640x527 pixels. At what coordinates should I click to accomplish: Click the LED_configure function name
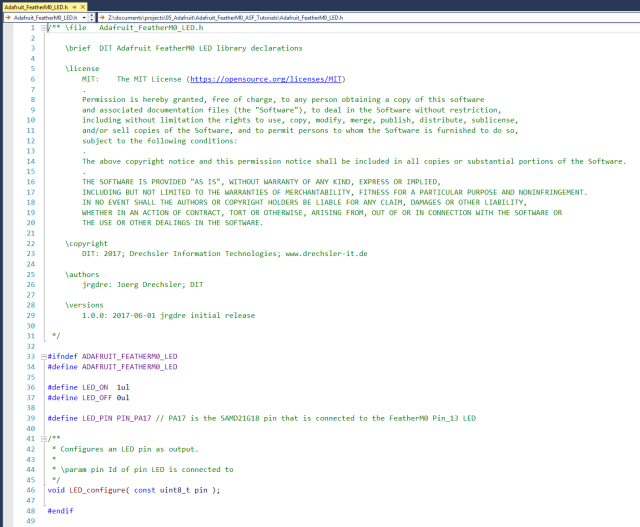[x=97, y=490]
